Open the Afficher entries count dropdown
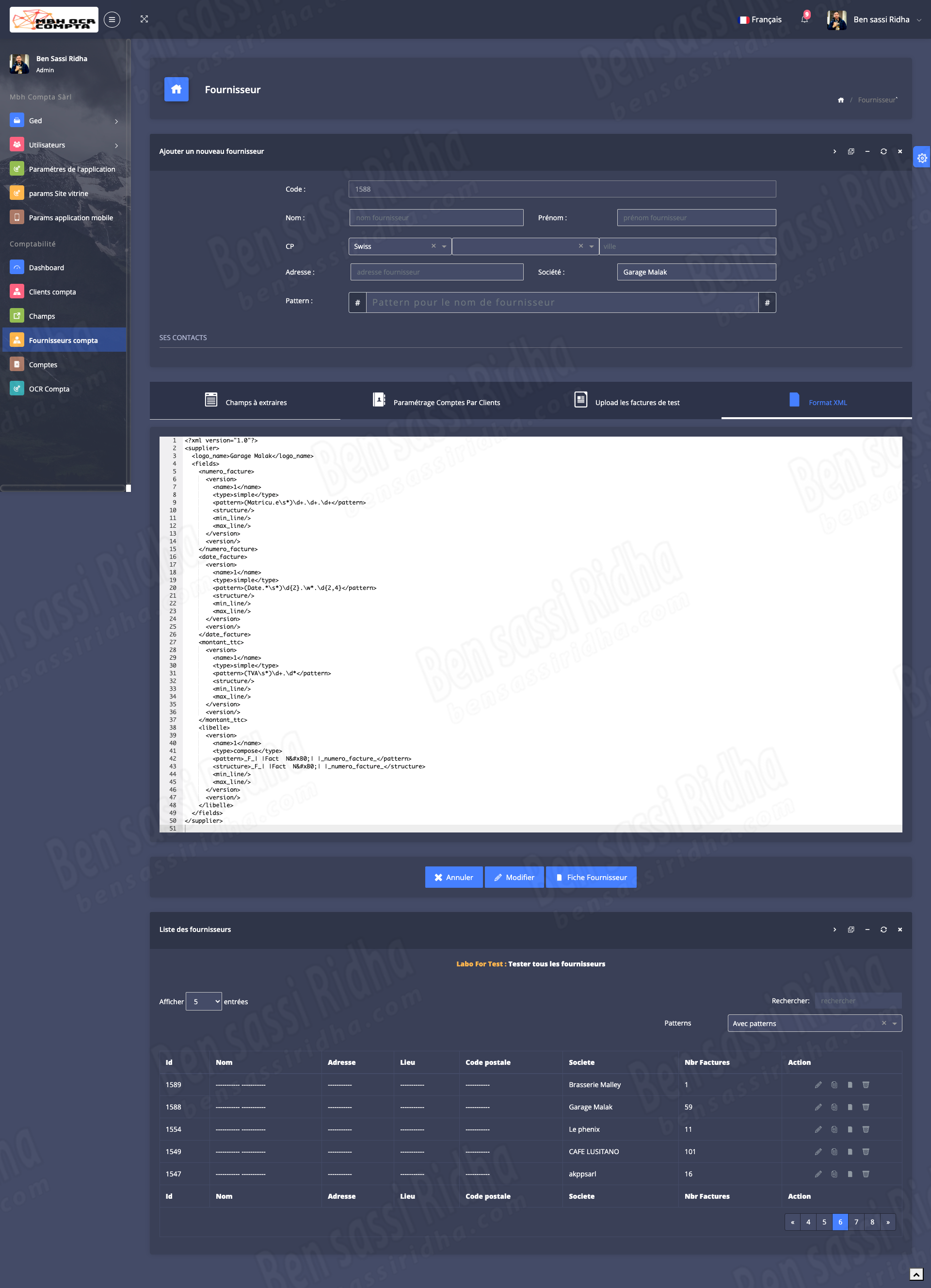Screen dimensions: 931x1288 [203, 1001]
